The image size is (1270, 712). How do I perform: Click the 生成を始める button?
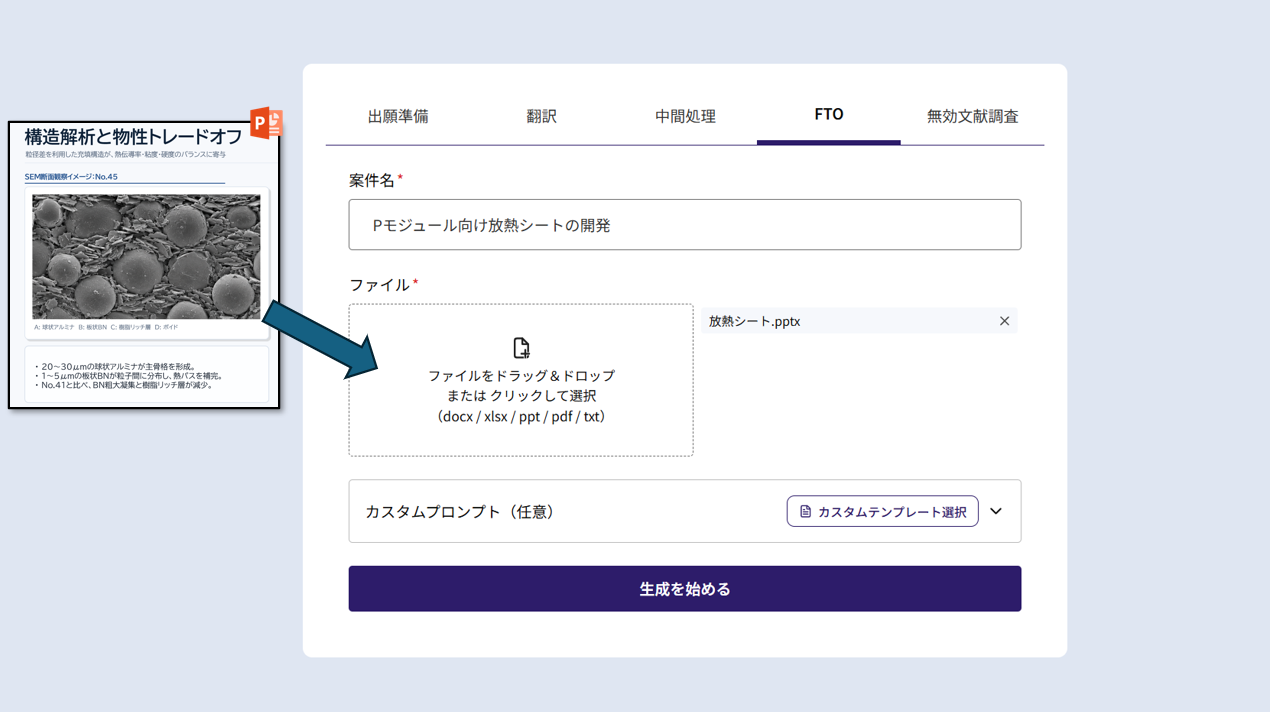click(685, 589)
